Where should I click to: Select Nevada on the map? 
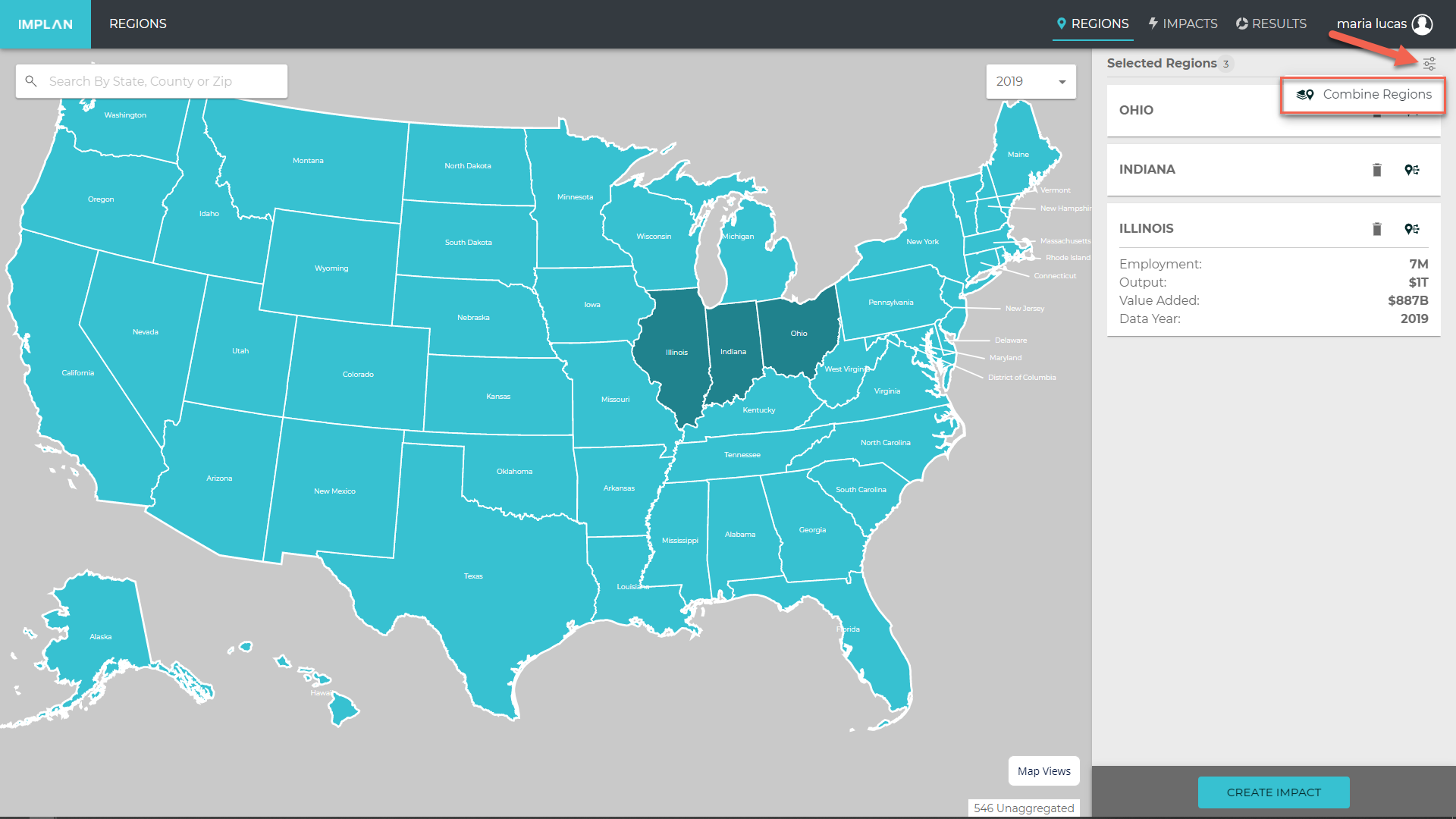click(x=146, y=332)
